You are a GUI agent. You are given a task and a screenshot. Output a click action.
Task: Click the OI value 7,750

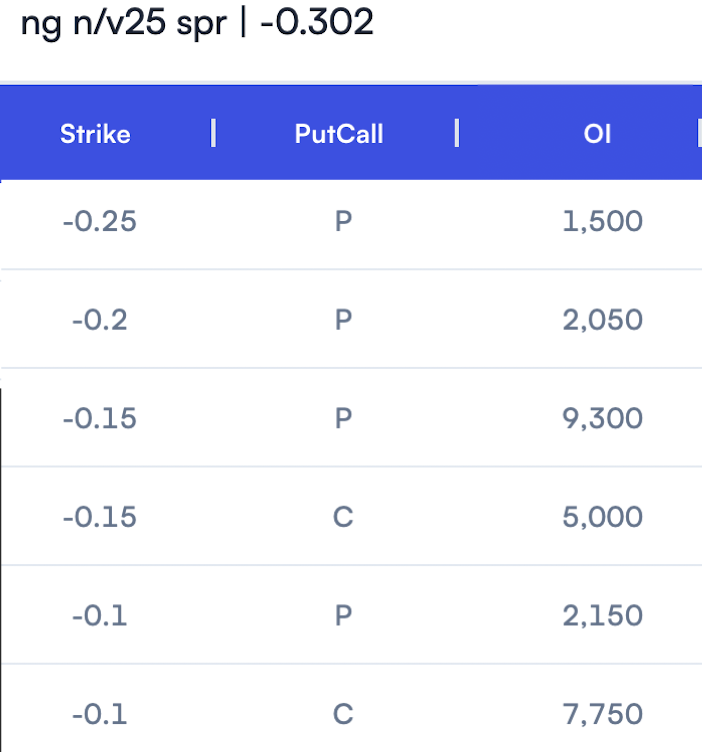602,715
